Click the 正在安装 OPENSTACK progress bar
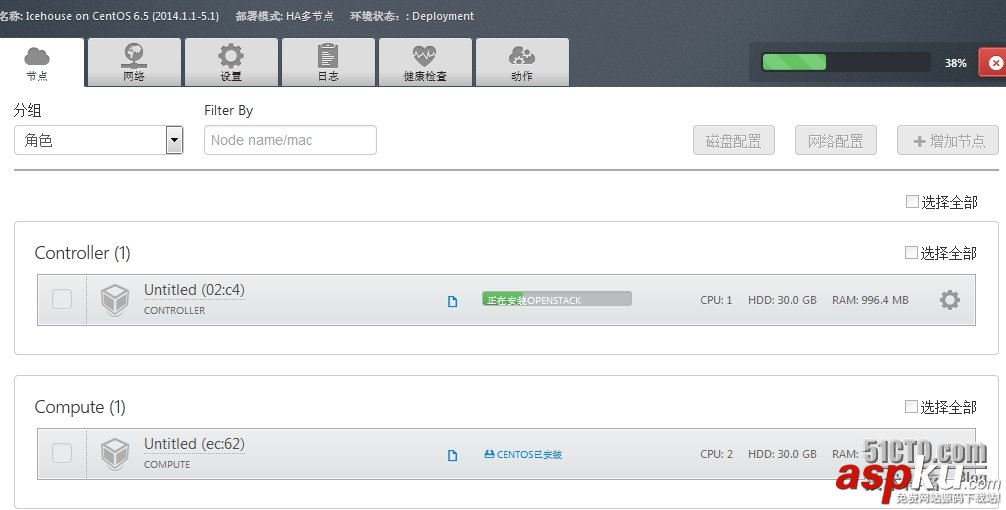The width and height of the screenshot is (1006, 510). 557,299
